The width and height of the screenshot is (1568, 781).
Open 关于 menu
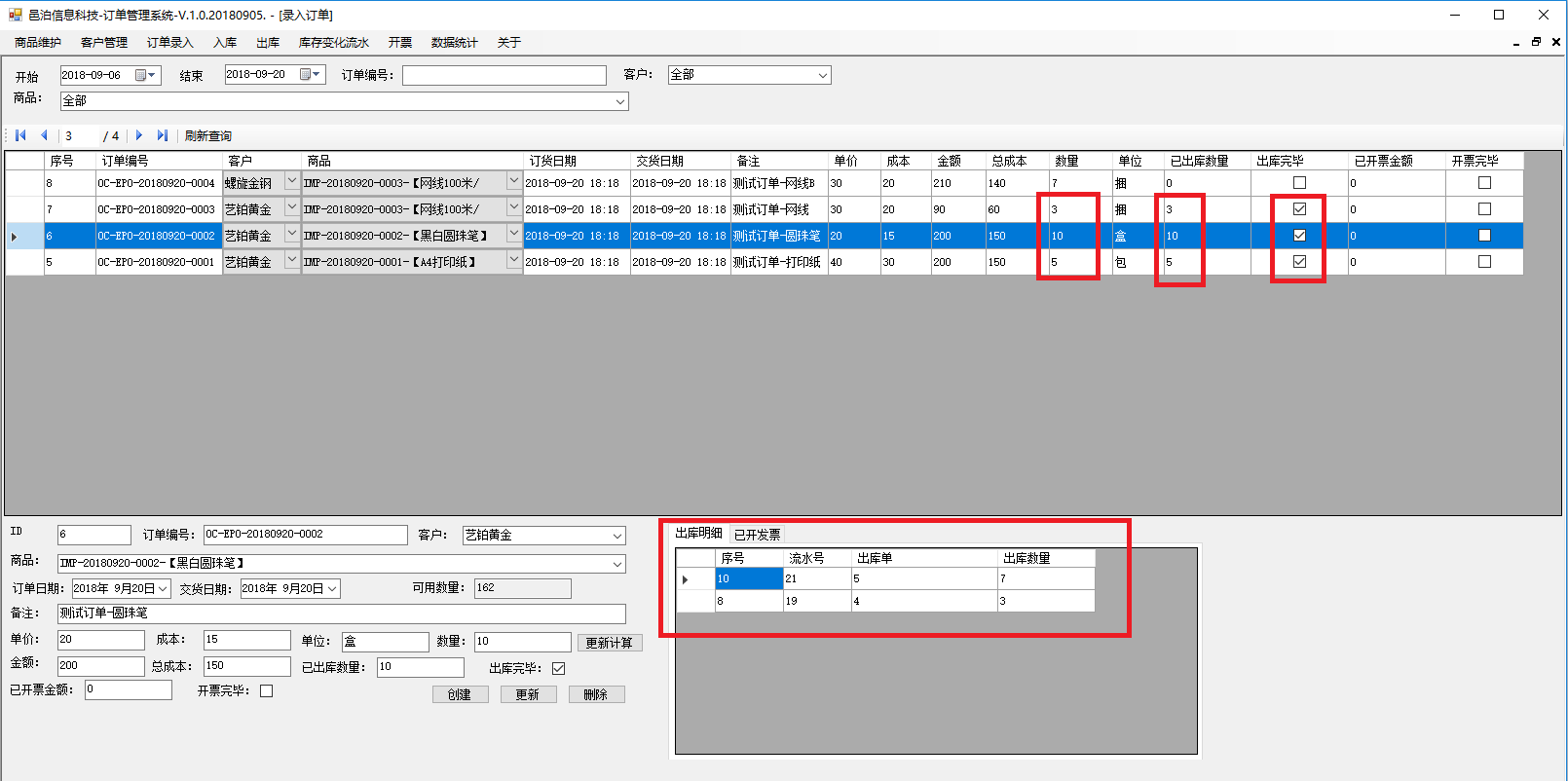(509, 42)
